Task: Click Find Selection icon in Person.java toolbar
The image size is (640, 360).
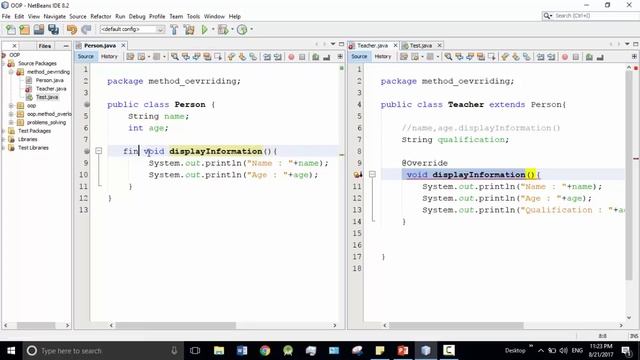Action: pos(175,57)
